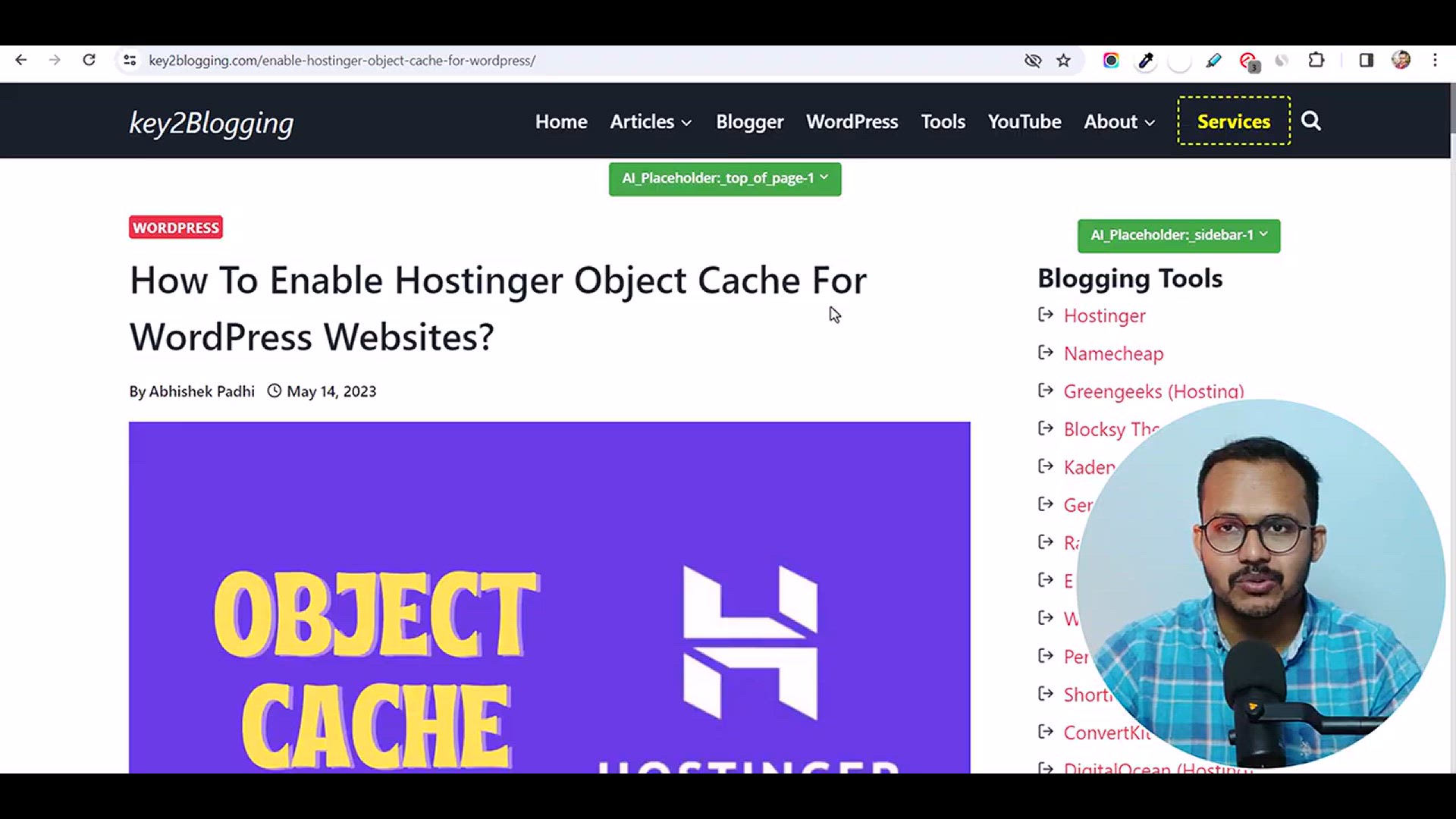Open the Greengeeks (Hosting) sidebar link

(x=1153, y=391)
